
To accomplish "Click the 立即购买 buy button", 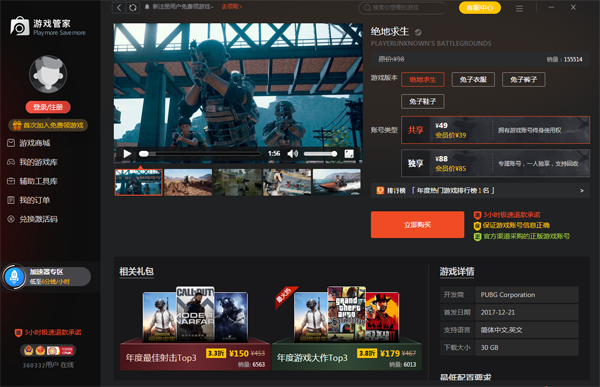I will (x=417, y=225).
